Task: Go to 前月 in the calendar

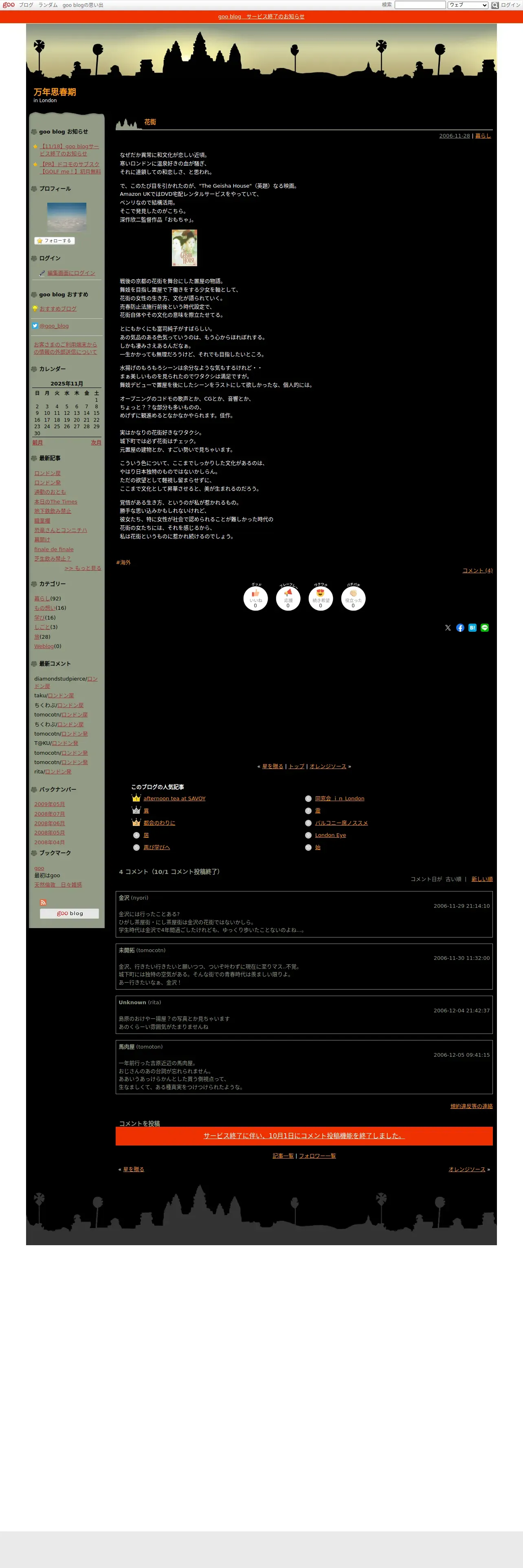Action: click(x=38, y=442)
